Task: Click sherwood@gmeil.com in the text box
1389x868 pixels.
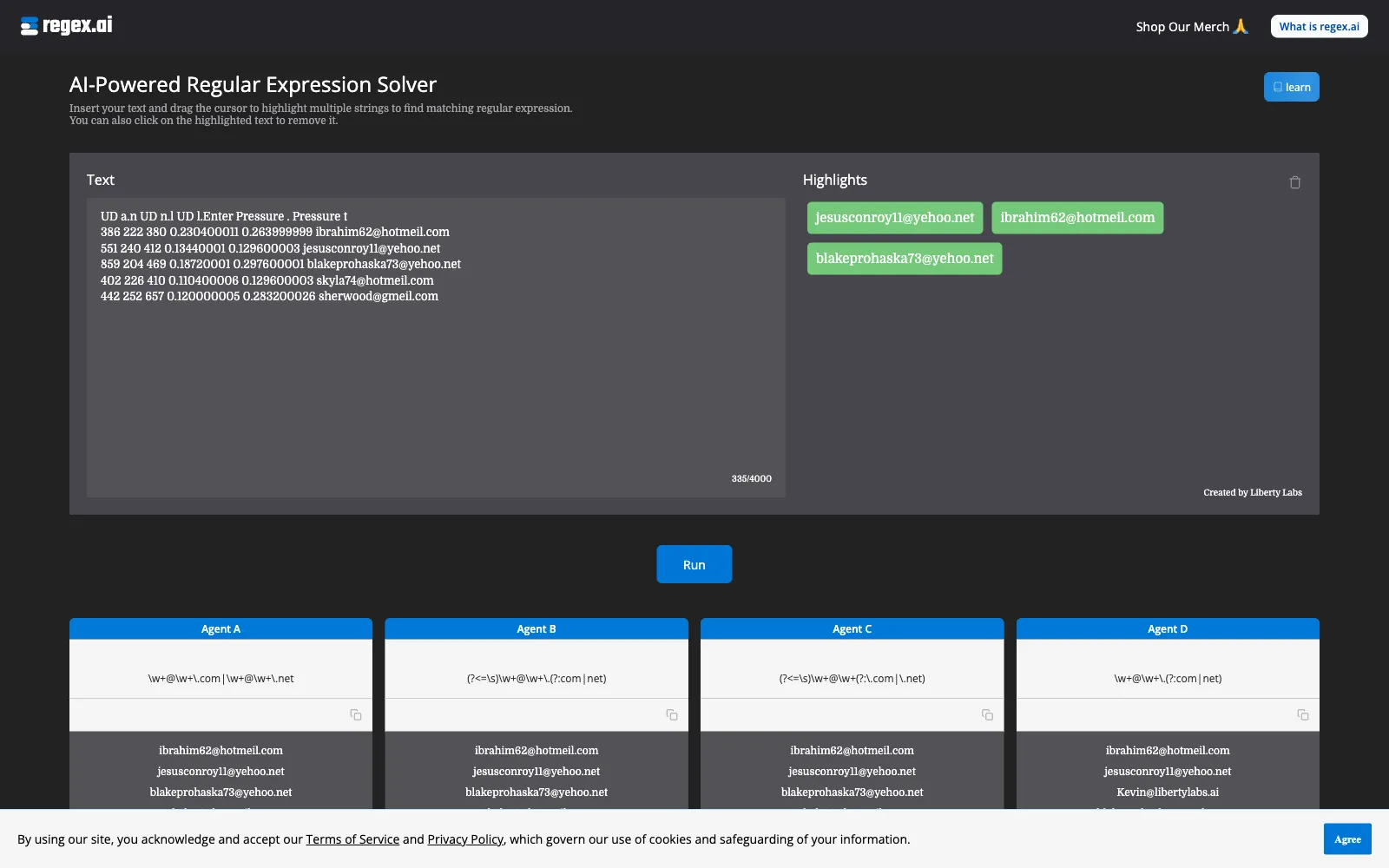Action: click(x=379, y=296)
